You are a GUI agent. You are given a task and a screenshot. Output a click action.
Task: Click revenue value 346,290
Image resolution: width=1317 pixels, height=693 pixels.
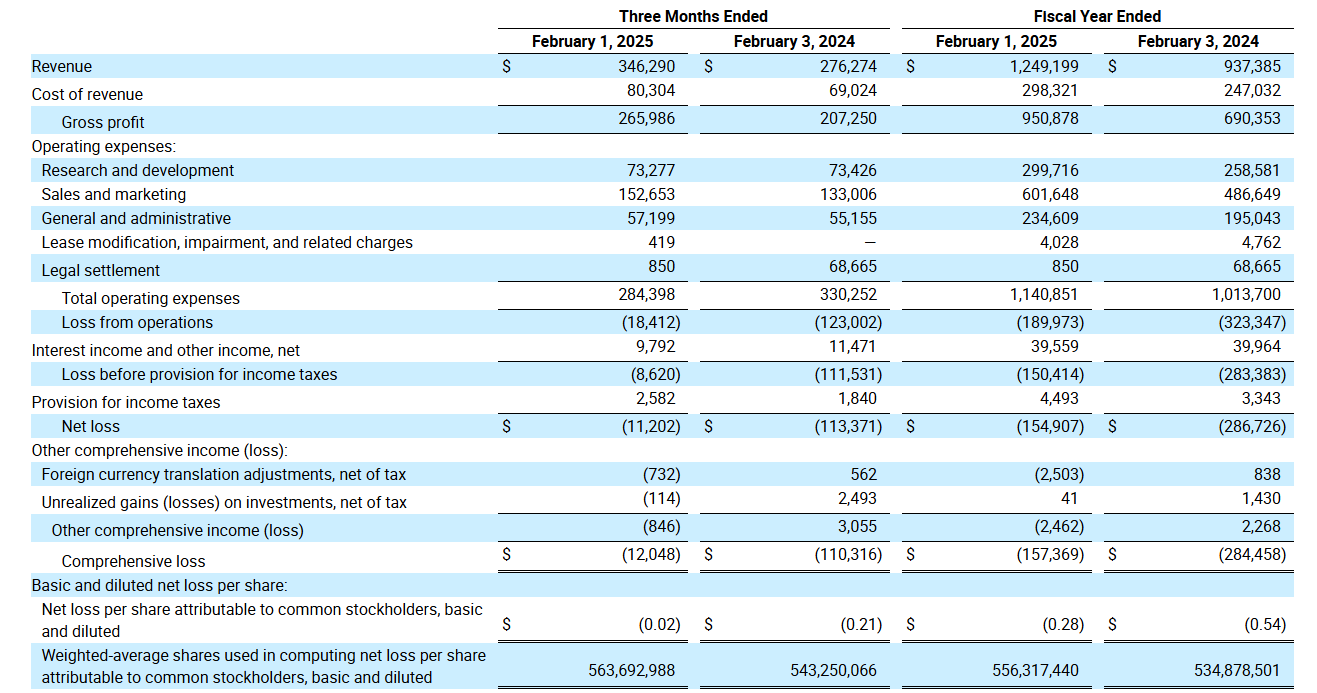(648, 66)
